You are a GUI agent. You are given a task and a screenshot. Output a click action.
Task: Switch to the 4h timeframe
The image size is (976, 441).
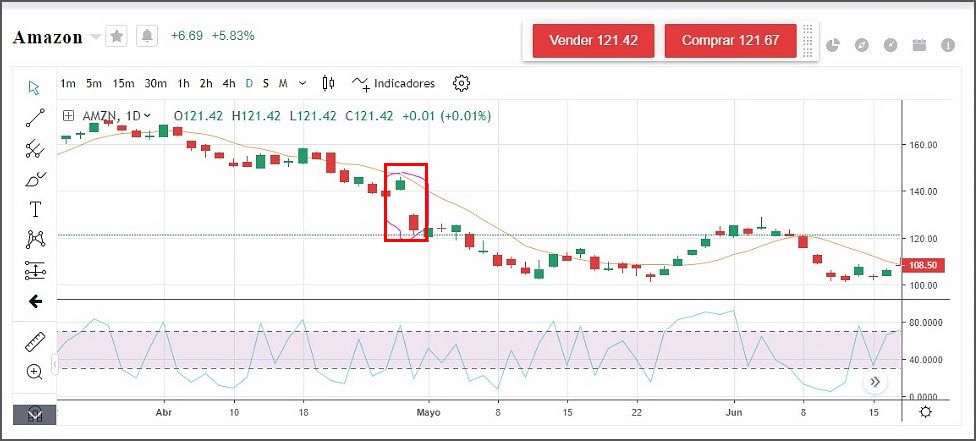pyautogui.click(x=229, y=83)
